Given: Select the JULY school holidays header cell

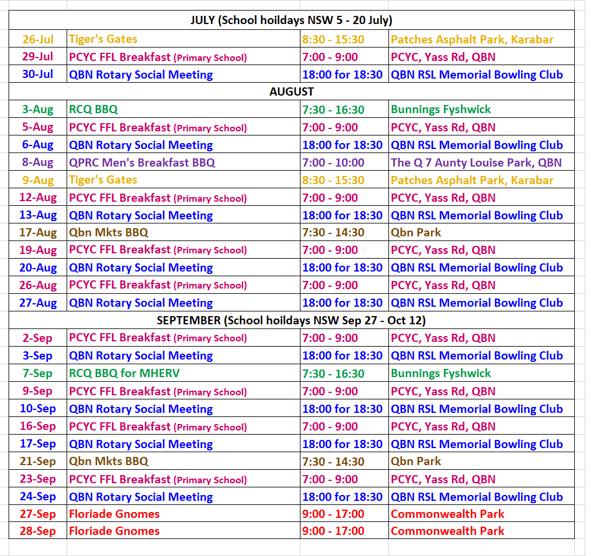Looking at the screenshot, I should (291, 20).
